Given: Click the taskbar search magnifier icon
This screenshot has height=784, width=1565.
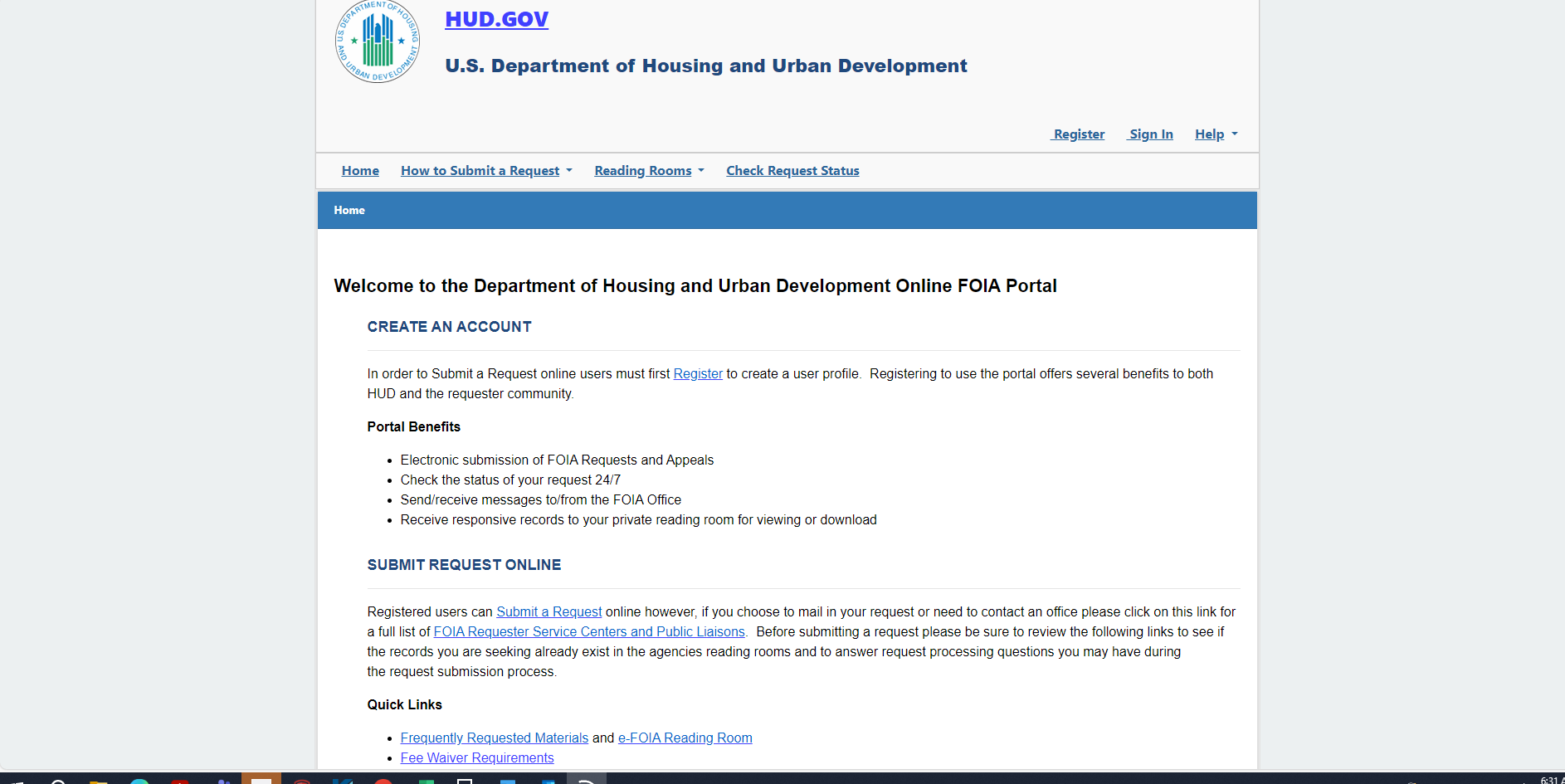Looking at the screenshot, I should click(58, 781).
